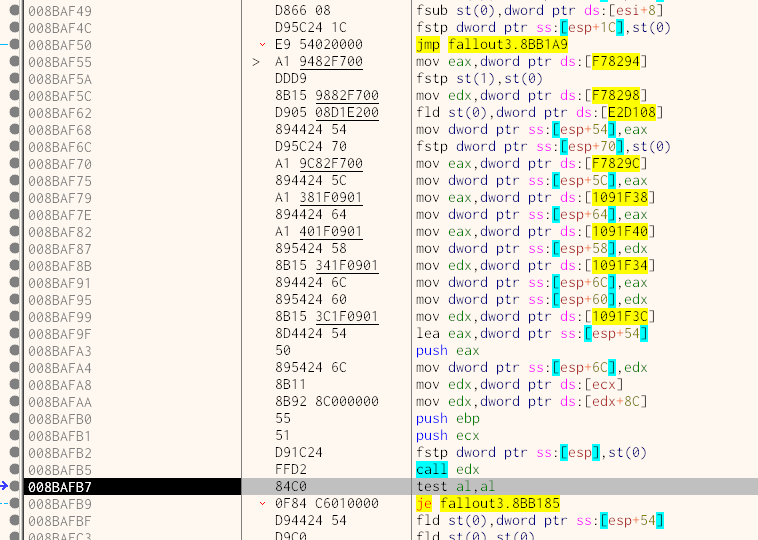Viewport: 758px width, 540px height.
Task: Click blue instruction pointer arrow at 008BAFB7
Action: 4,486
